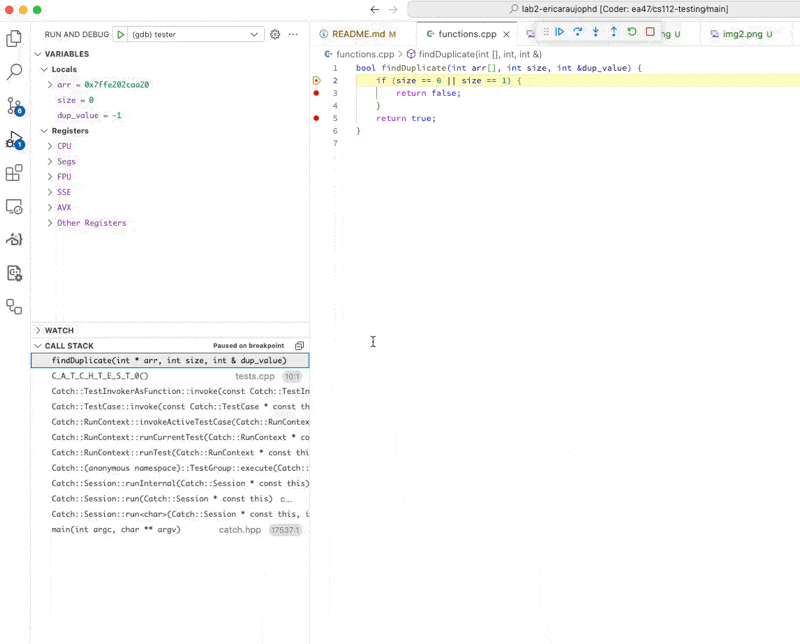The image size is (800, 644).
Task: Click the Step Out debug icon
Action: click(x=614, y=31)
